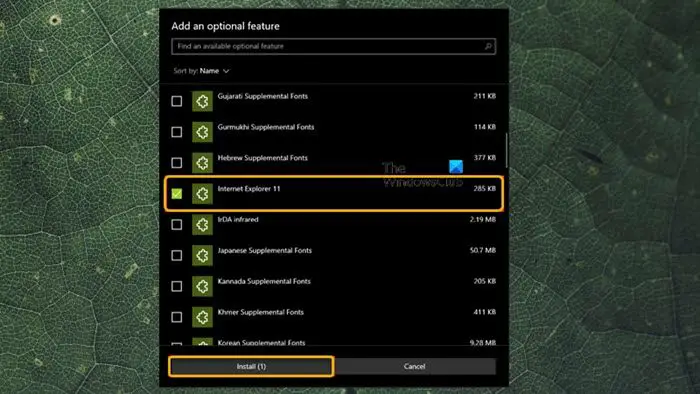The width and height of the screenshot is (700, 394).
Task: Click the 50.7 MB size value
Action: pos(483,250)
